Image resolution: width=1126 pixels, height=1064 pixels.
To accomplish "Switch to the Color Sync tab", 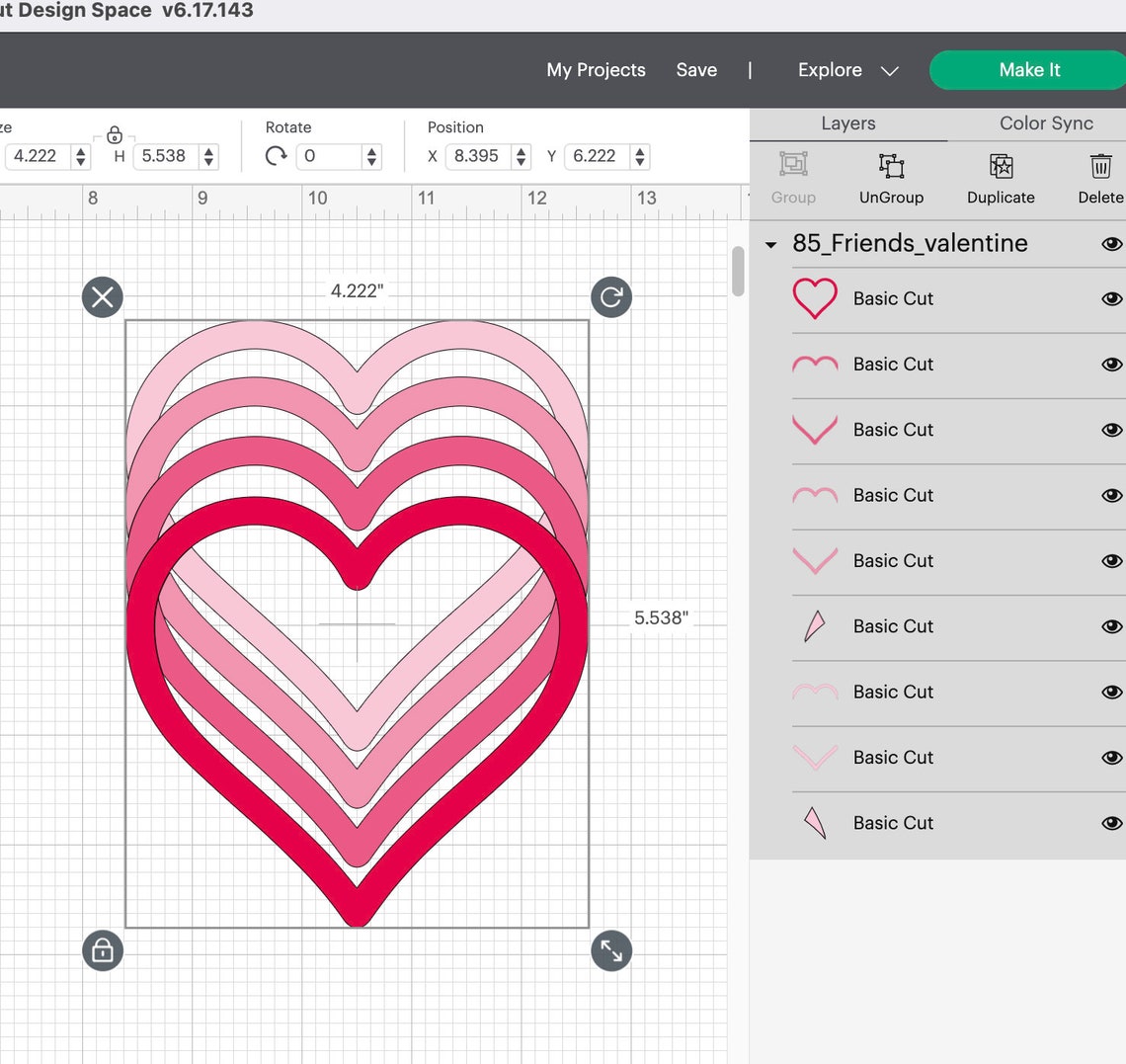I will coord(1045,123).
